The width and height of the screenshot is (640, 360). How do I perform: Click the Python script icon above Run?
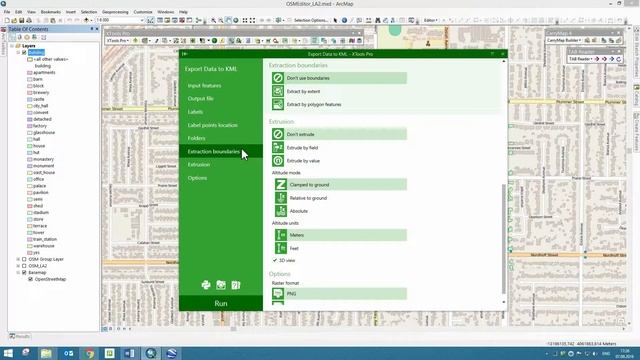(206, 285)
